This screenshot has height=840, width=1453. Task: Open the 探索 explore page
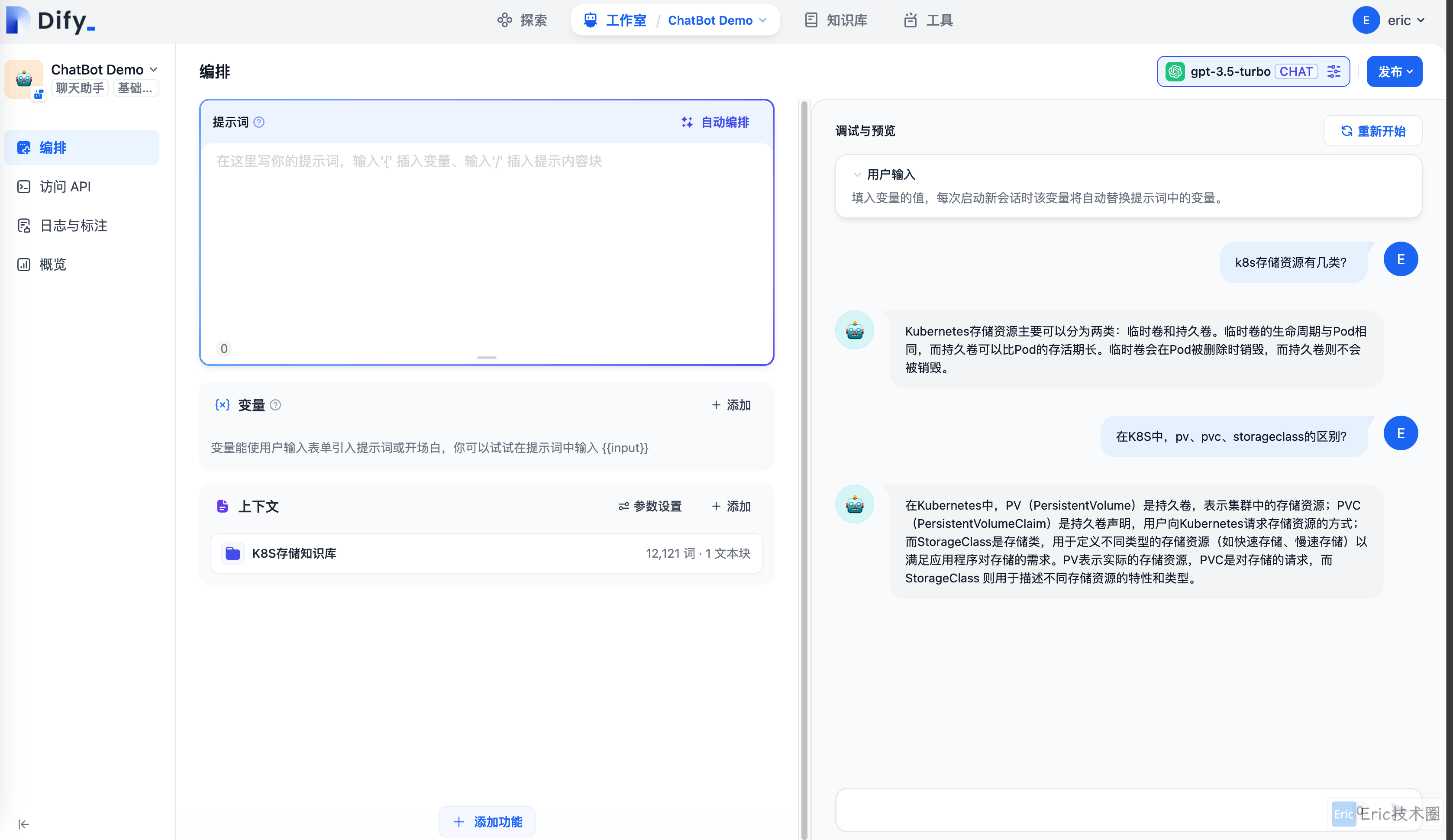click(522, 20)
